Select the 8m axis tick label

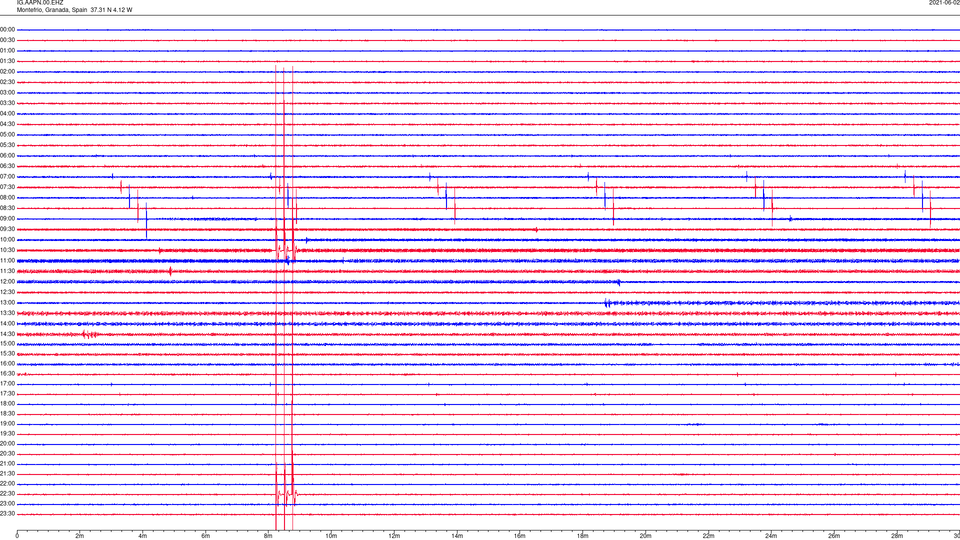pyautogui.click(x=268, y=536)
